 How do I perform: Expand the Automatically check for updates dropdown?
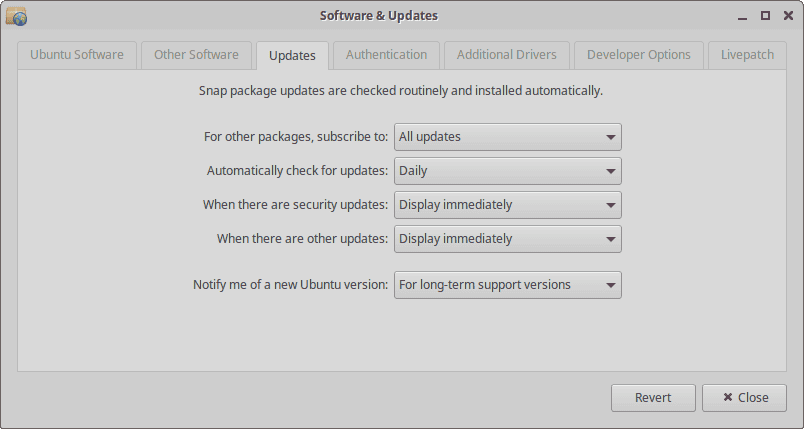[508, 171]
